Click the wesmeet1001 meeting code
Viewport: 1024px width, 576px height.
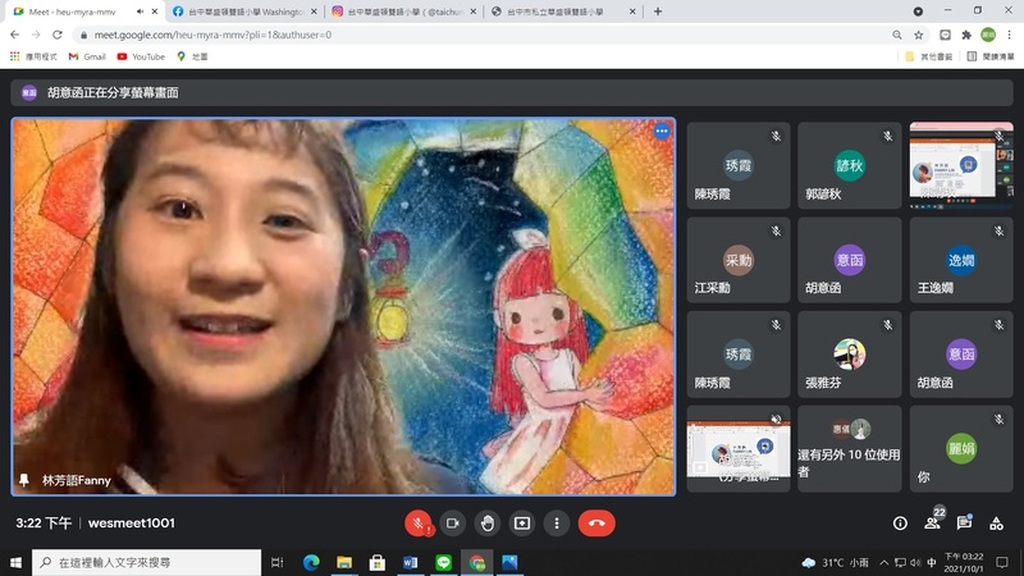(131, 523)
